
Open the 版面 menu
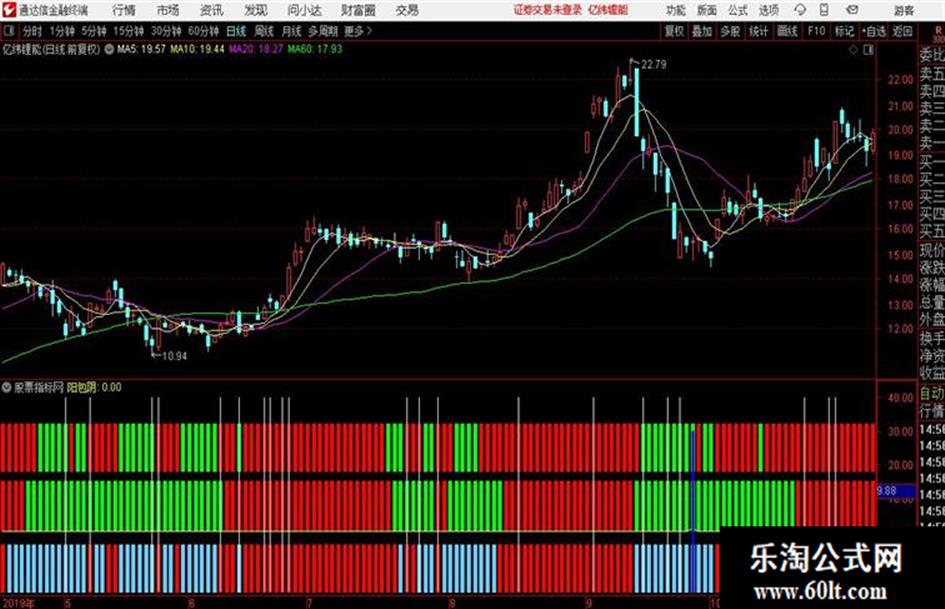click(707, 10)
